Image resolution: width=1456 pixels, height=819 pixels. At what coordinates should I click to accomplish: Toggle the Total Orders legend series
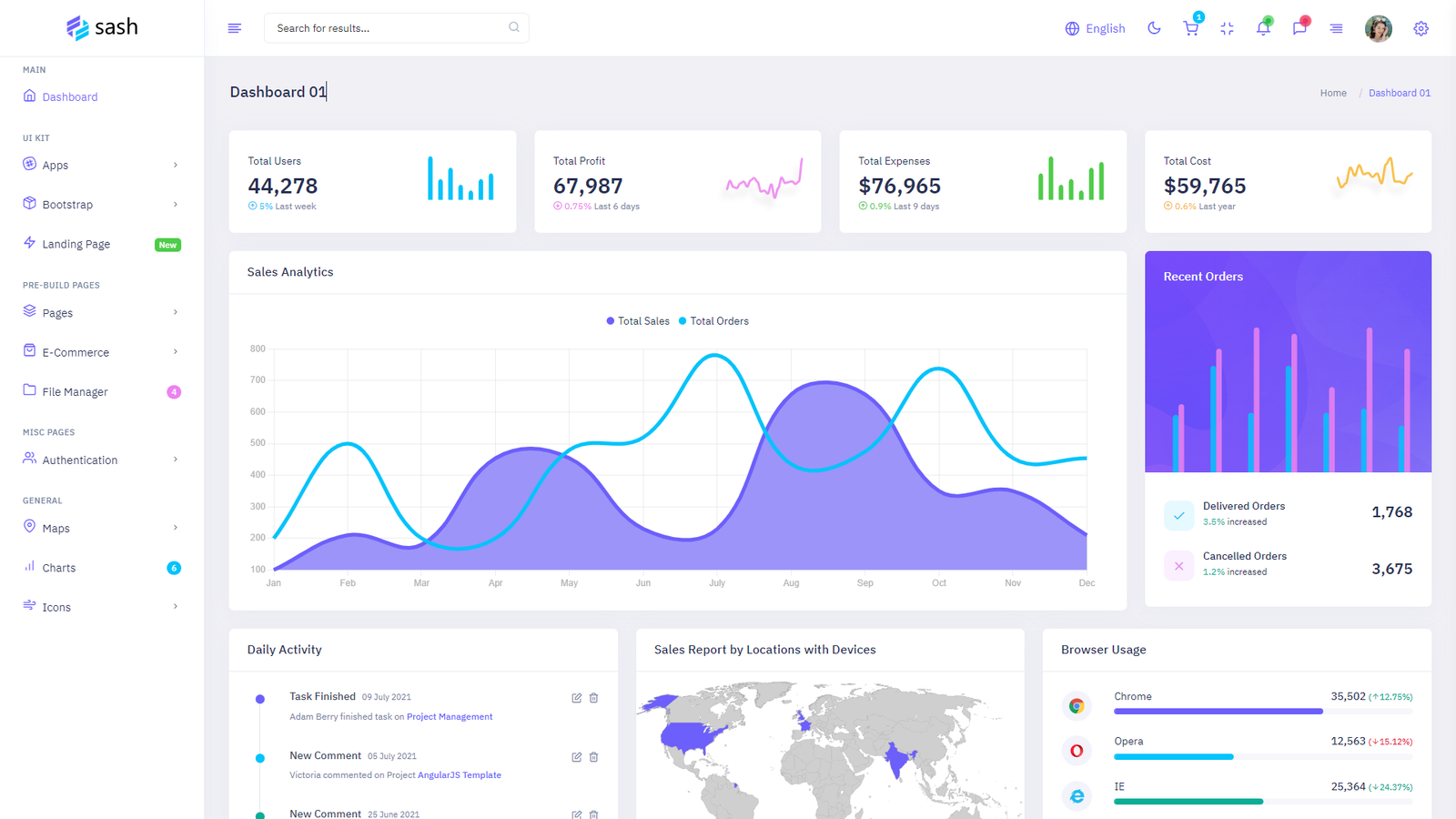tap(713, 321)
